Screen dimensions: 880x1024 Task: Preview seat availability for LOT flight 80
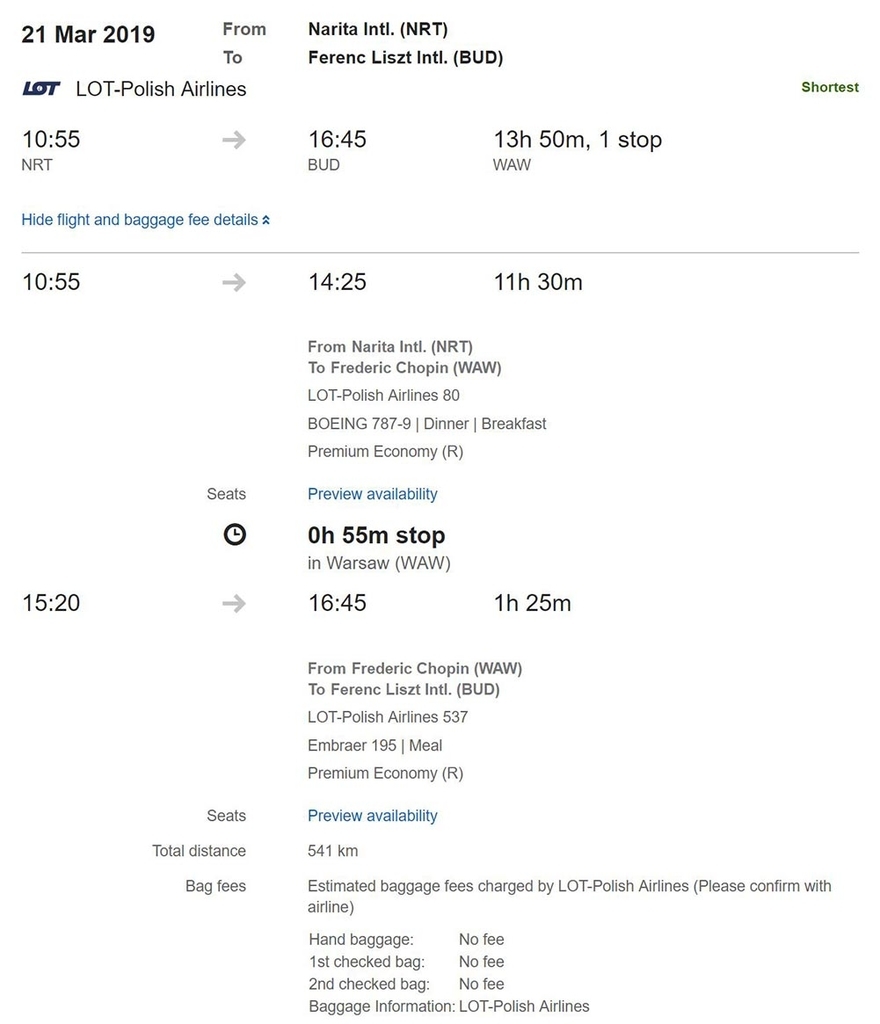[372, 494]
